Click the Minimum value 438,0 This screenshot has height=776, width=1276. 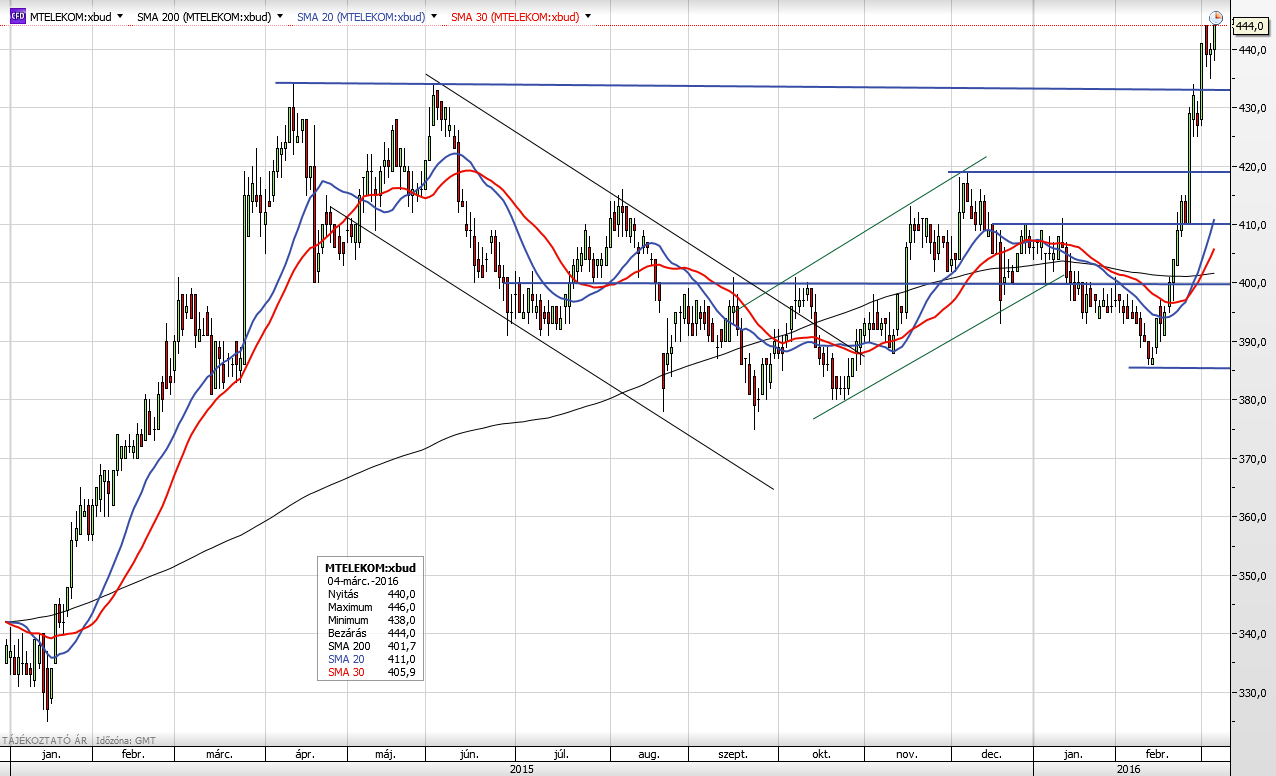coord(401,620)
